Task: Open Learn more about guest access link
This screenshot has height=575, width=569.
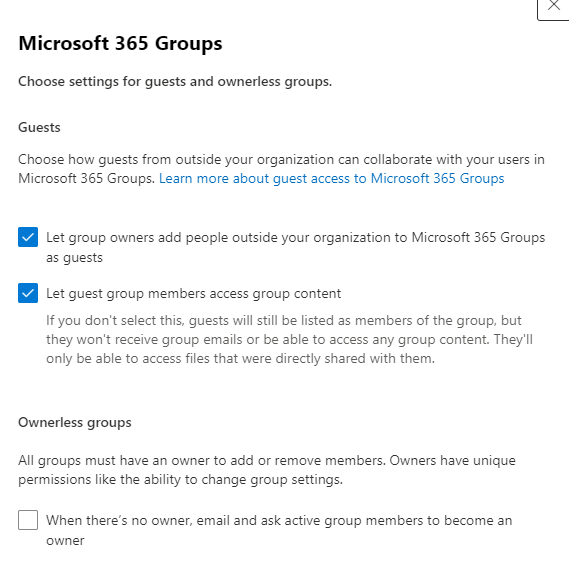Action: [331, 179]
